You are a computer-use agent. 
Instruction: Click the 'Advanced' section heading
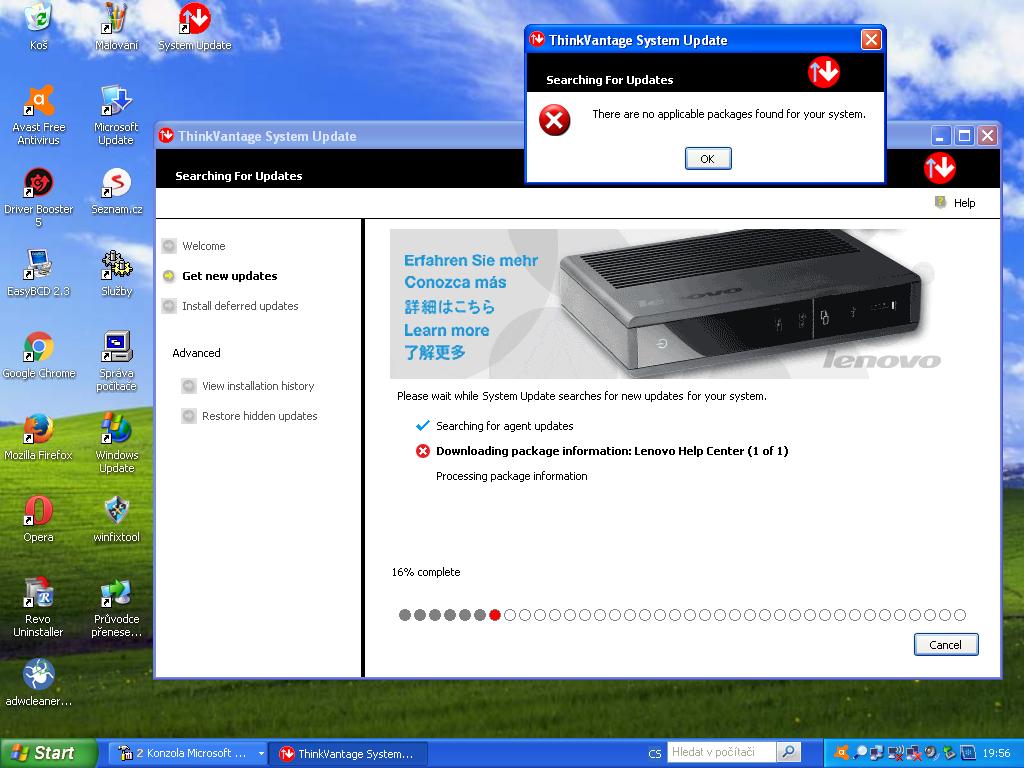tap(196, 353)
